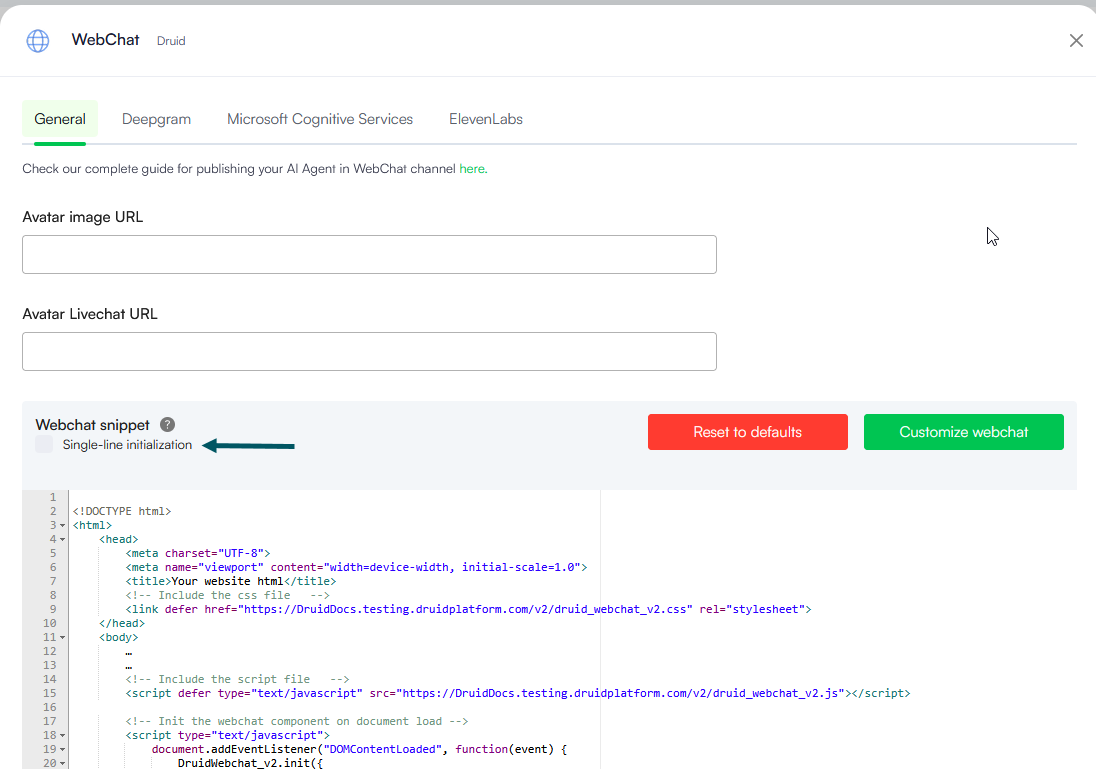Click into the Avatar Livechat URL field
Viewport: 1096px width, 769px height.
tap(369, 352)
